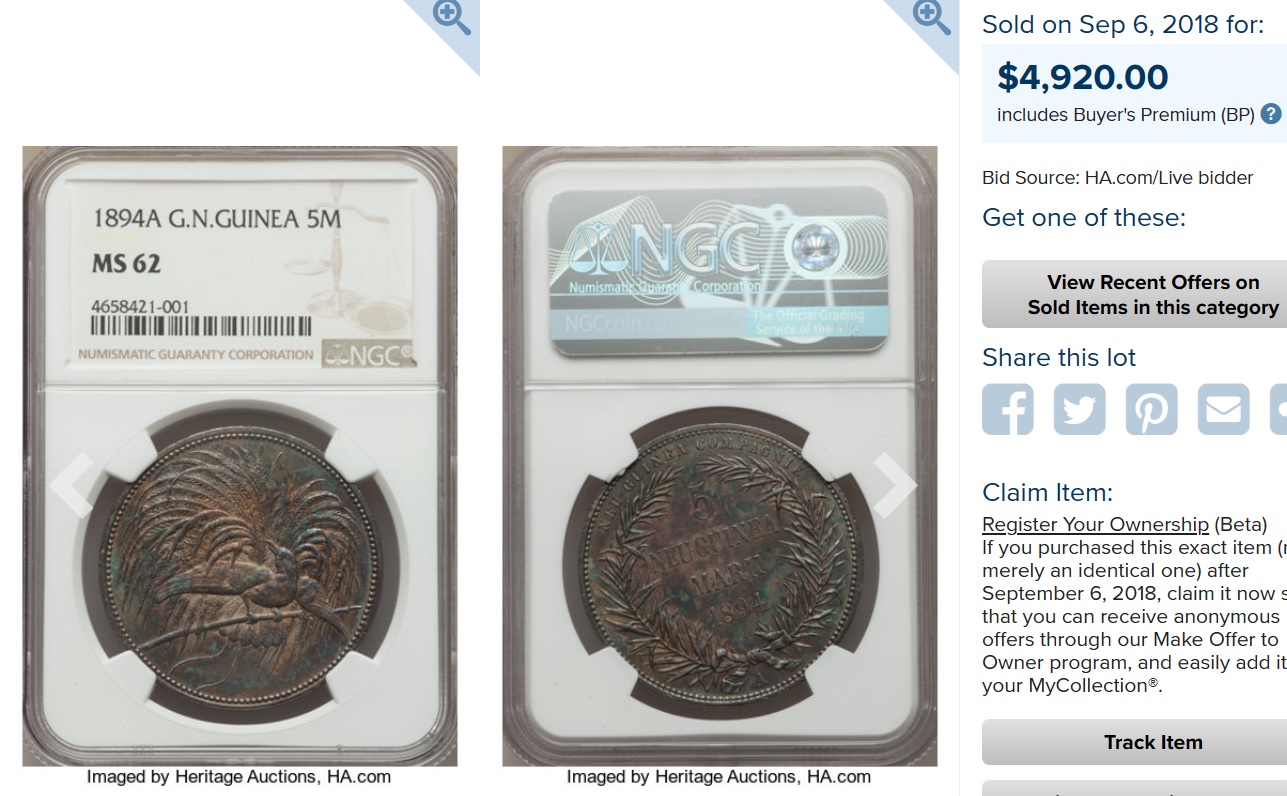Viewport: 1287px width, 796px height.
Task: Click the partially visible last share icon
Action: (x=1278, y=409)
